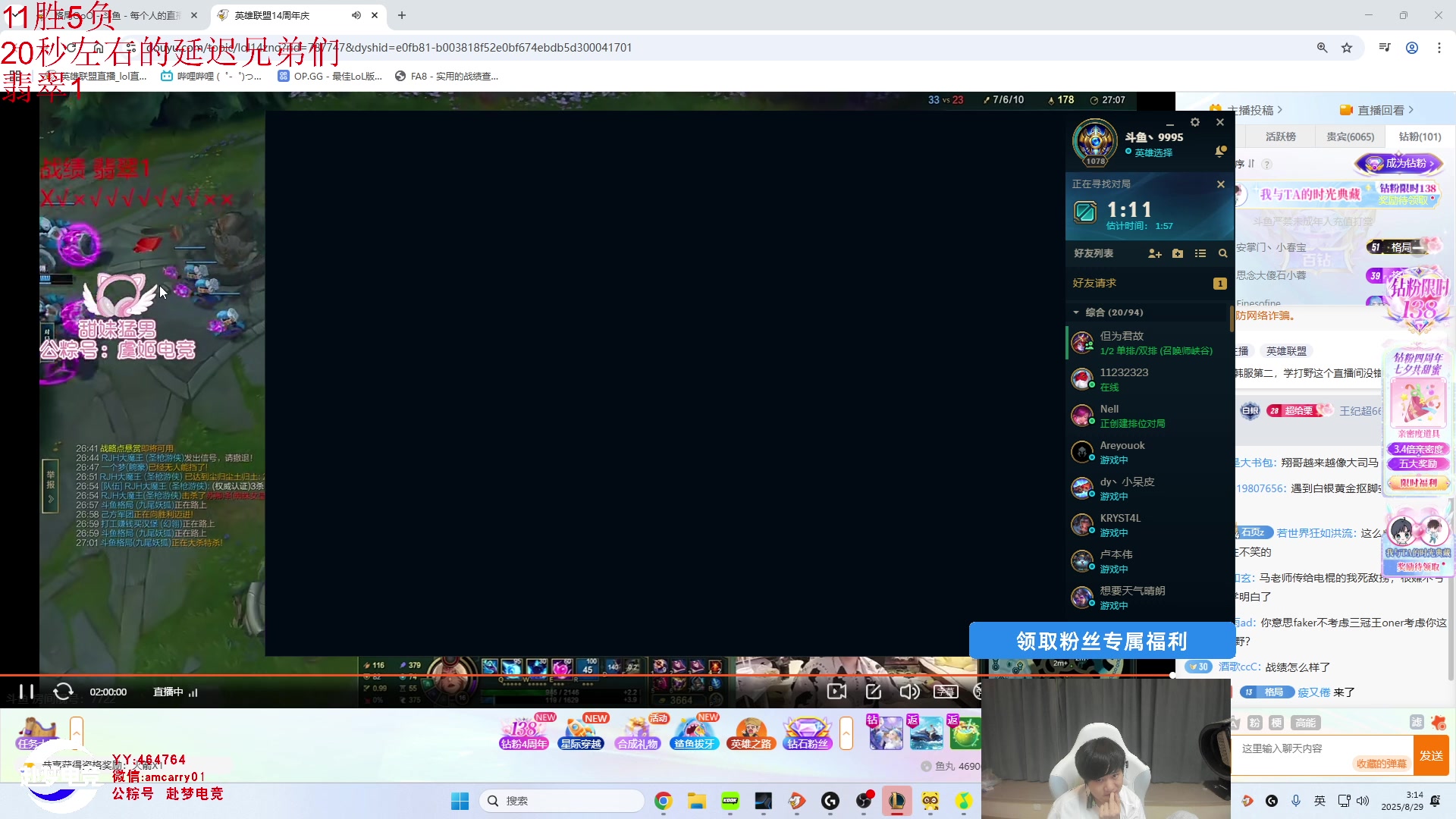Send the chat message with 发送
1456x819 pixels.
coord(1431,755)
